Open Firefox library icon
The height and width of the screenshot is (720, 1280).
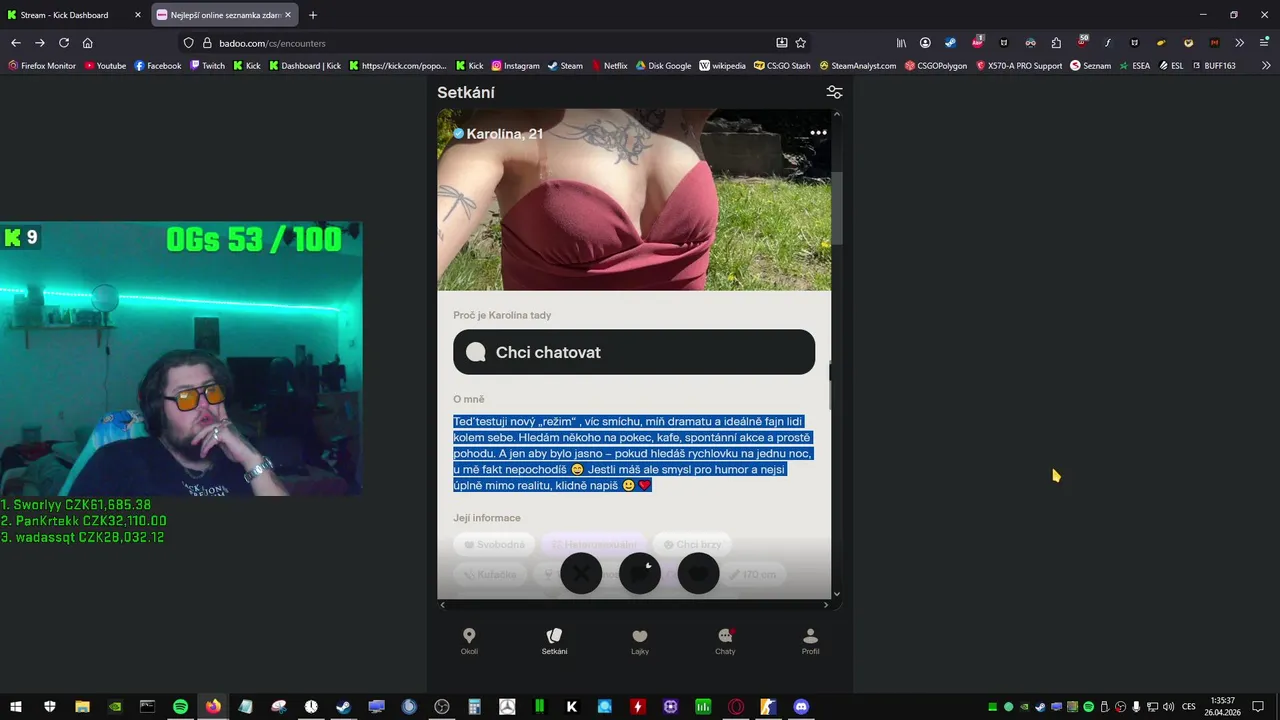[x=901, y=43]
